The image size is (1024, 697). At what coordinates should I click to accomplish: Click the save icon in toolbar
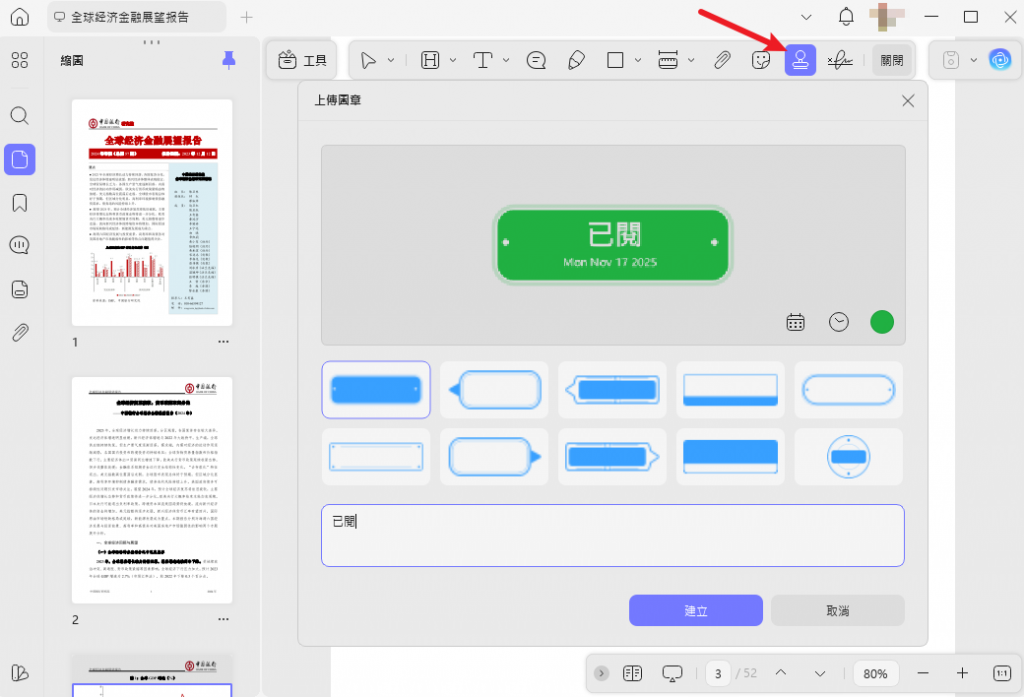951,60
